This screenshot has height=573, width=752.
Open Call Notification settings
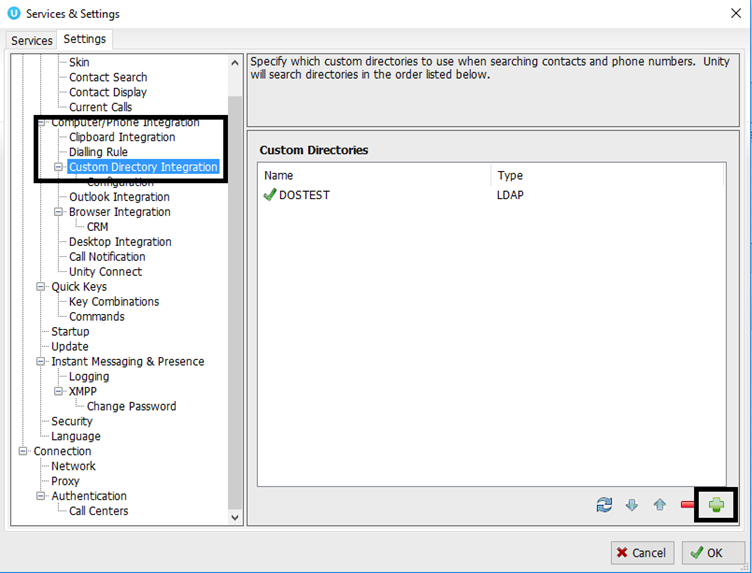(107, 257)
